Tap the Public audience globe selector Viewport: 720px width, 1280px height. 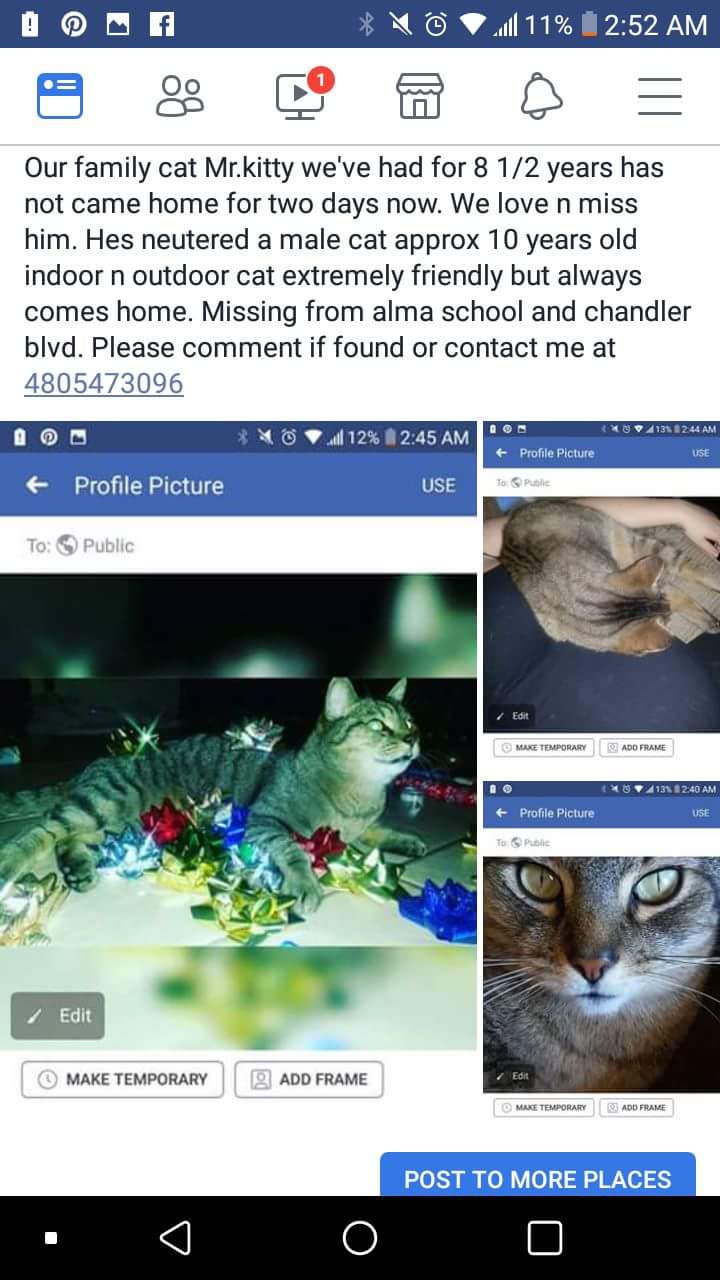[96, 545]
